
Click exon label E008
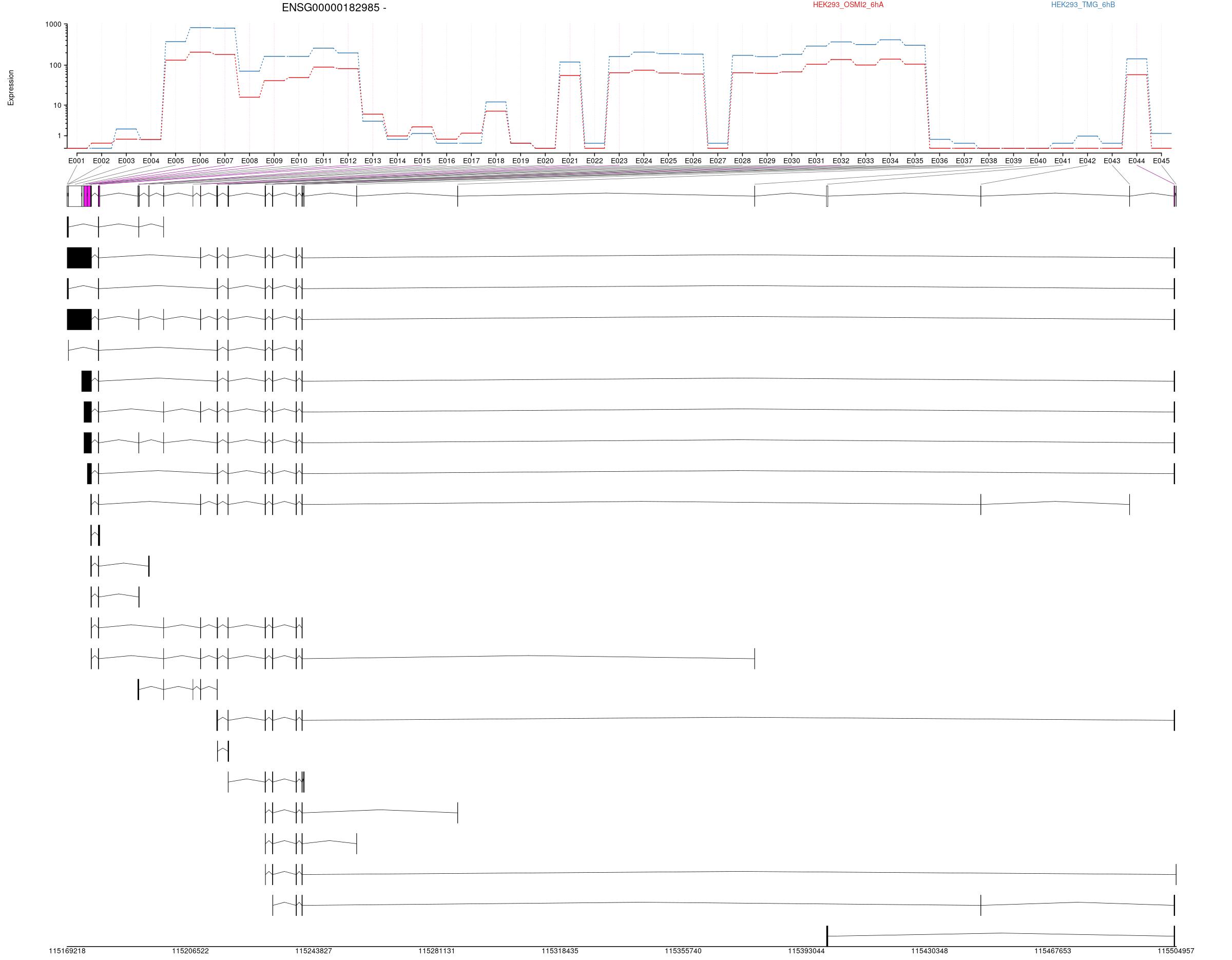(x=249, y=161)
